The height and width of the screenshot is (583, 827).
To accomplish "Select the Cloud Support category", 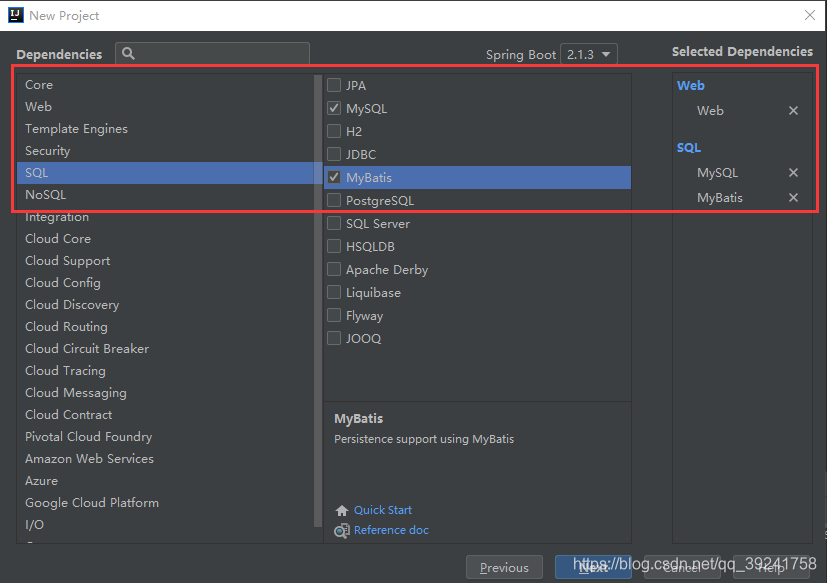I will click(x=166, y=261).
